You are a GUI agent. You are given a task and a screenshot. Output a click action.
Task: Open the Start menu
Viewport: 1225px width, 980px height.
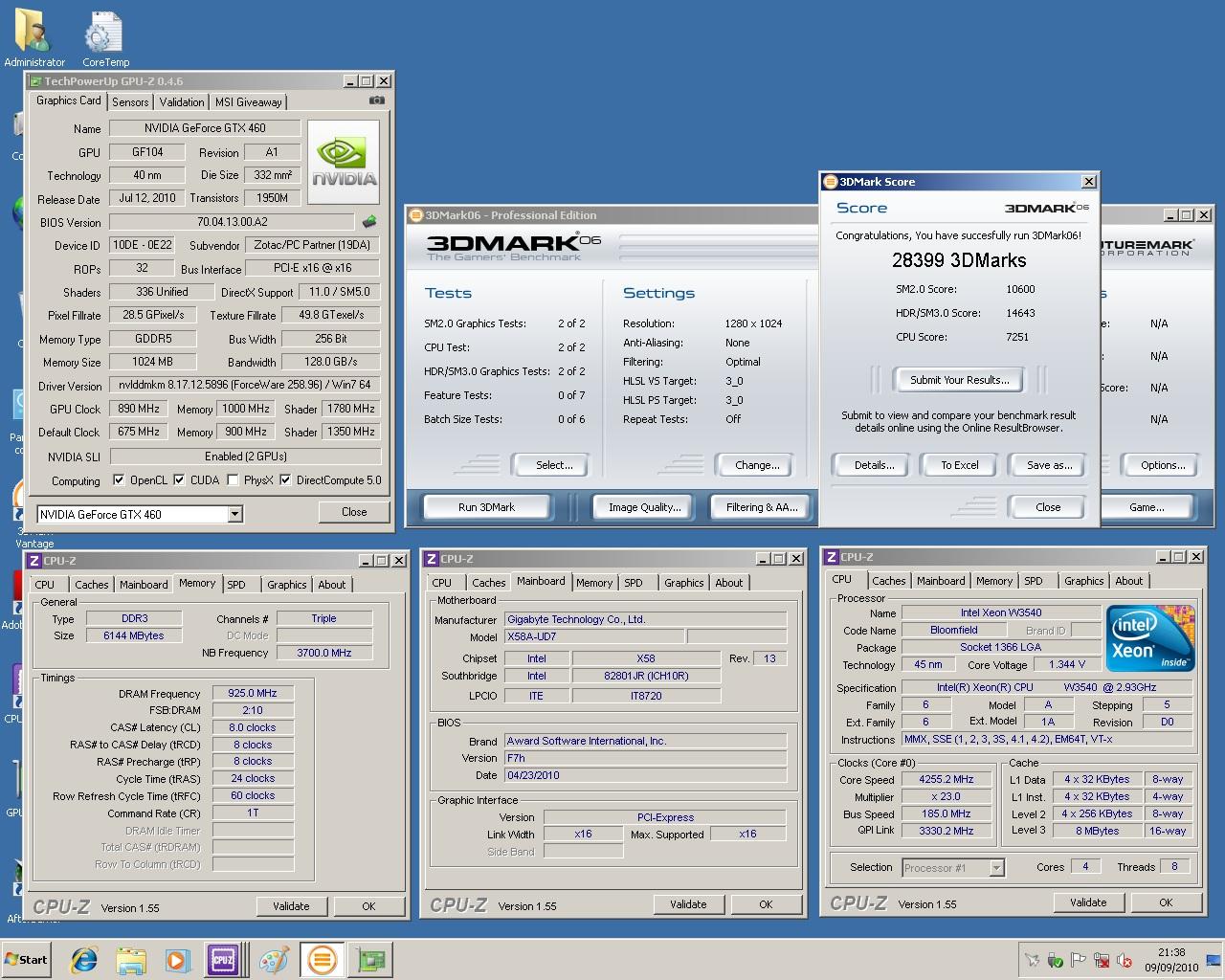pyautogui.click(x=27, y=960)
